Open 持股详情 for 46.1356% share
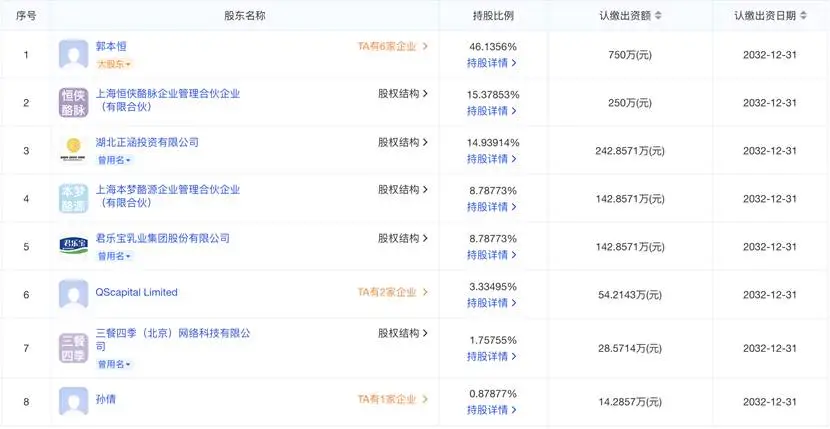The image size is (830, 429). [492, 63]
